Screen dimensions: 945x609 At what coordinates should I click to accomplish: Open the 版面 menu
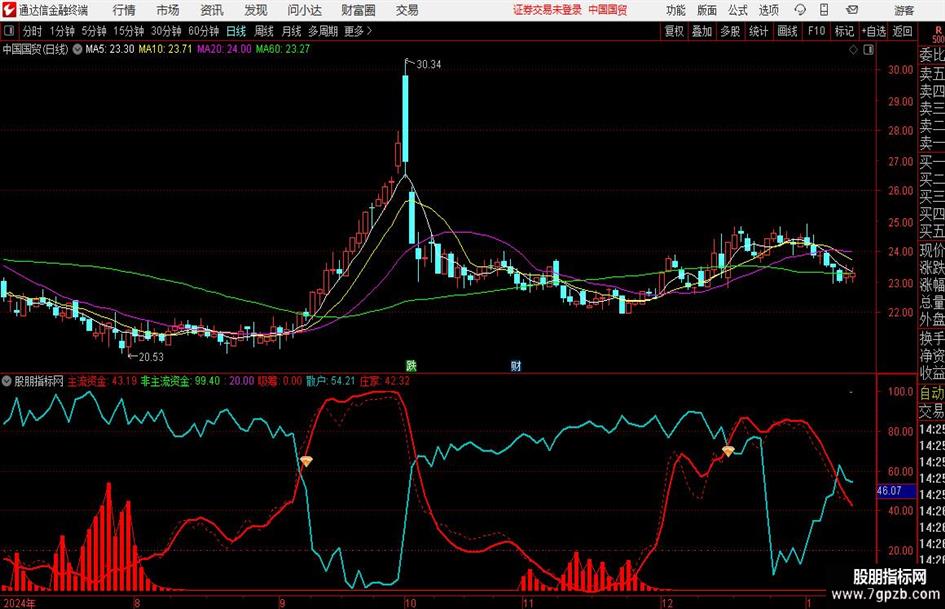[707, 10]
